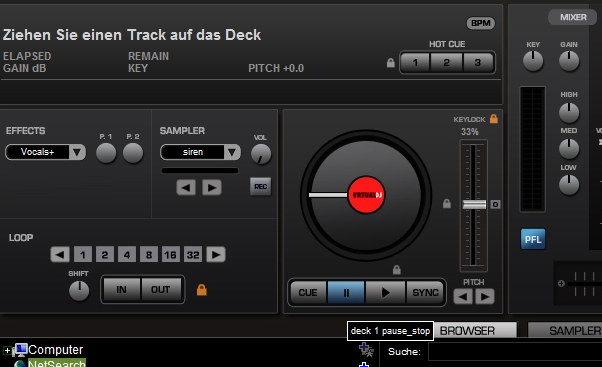The height and width of the screenshot is (367, 602).
Task: Toggle the orange loop lock icon
Action: [202, 290]
